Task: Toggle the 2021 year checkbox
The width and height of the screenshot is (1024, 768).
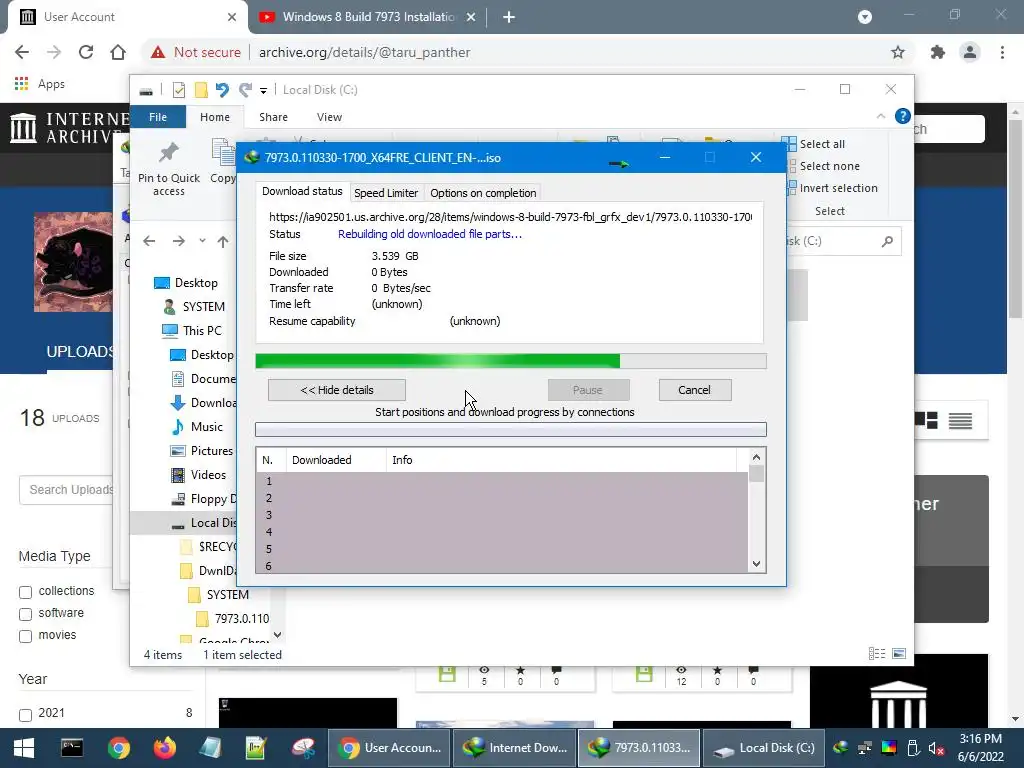Action: click(25, 715)
